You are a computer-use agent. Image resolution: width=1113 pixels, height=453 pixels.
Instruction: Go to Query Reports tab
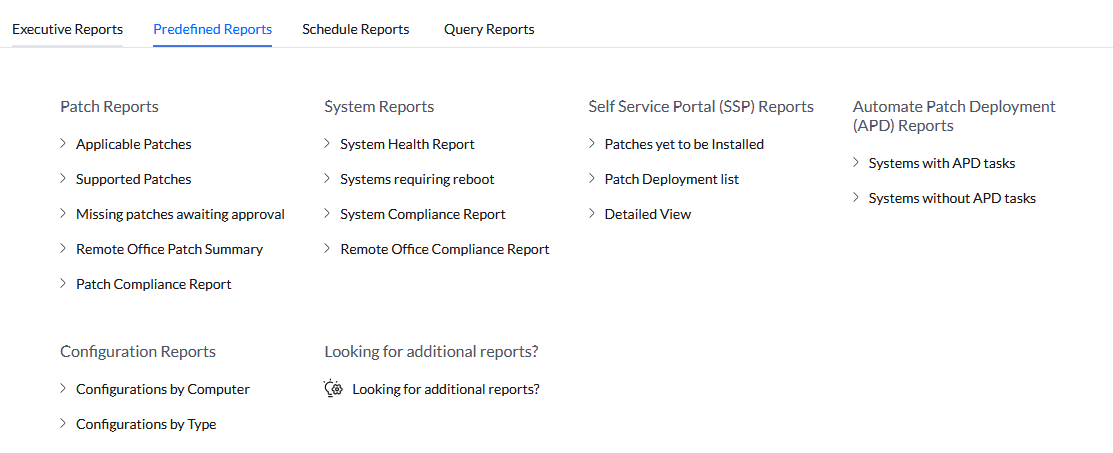[x=489, y=29]
